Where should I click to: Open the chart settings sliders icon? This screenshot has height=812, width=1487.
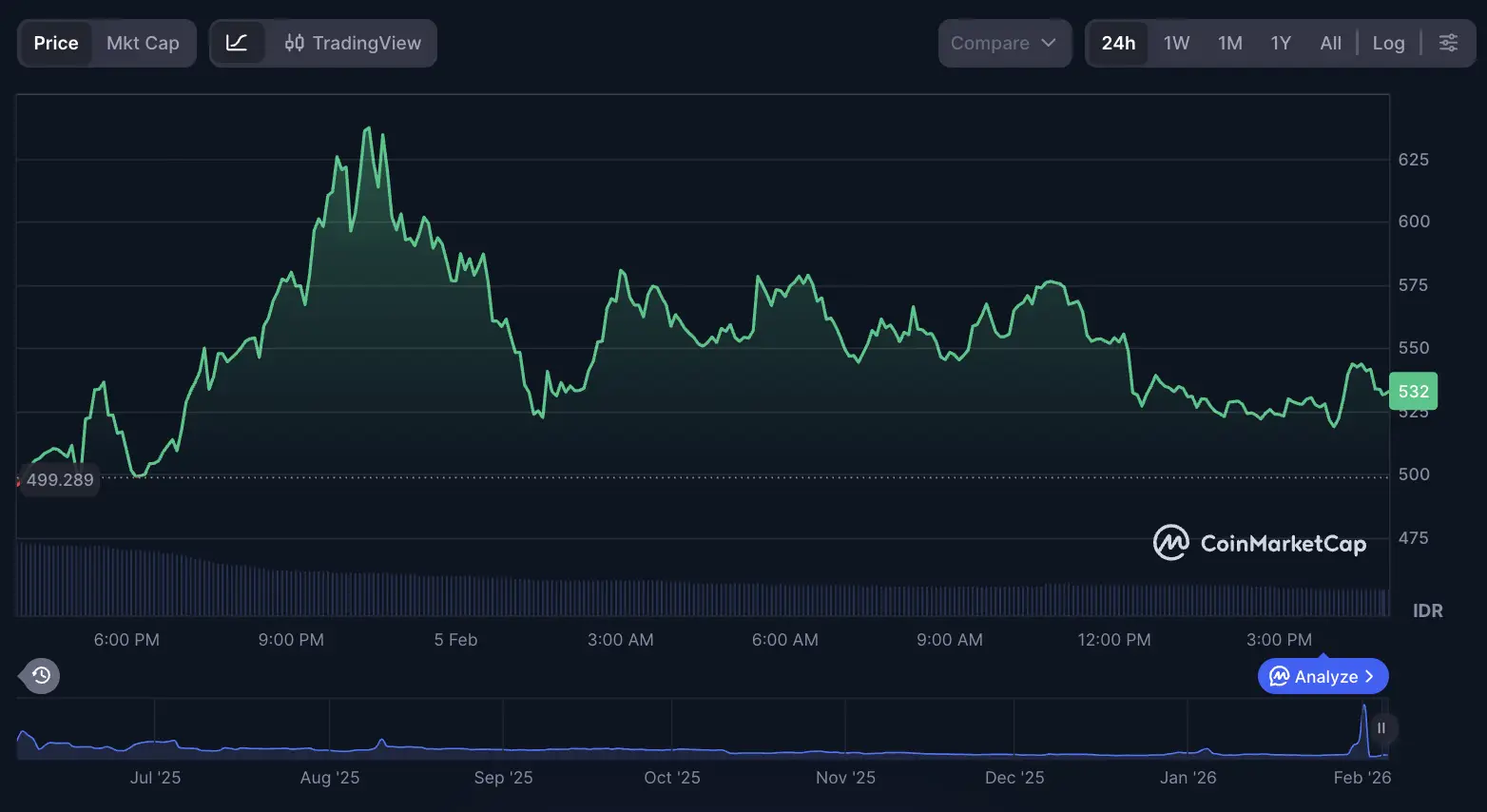pos(1448,43)
